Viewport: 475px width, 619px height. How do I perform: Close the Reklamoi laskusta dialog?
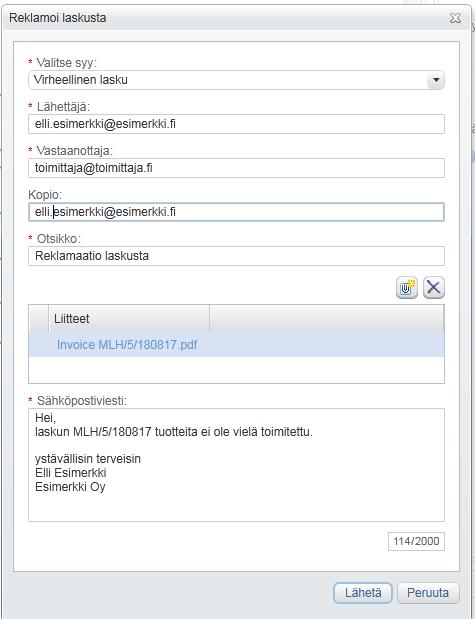pyautogui.click(x=455, y=18)
